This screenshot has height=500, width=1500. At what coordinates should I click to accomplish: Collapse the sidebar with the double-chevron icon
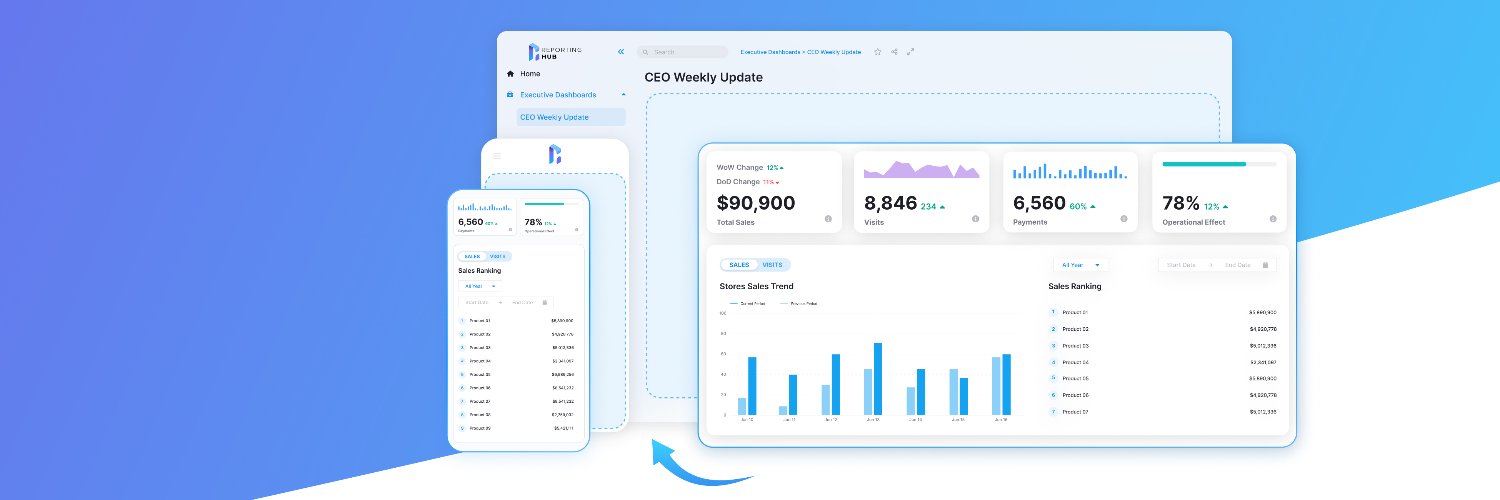pyautogui.click(x=621, y=51)
